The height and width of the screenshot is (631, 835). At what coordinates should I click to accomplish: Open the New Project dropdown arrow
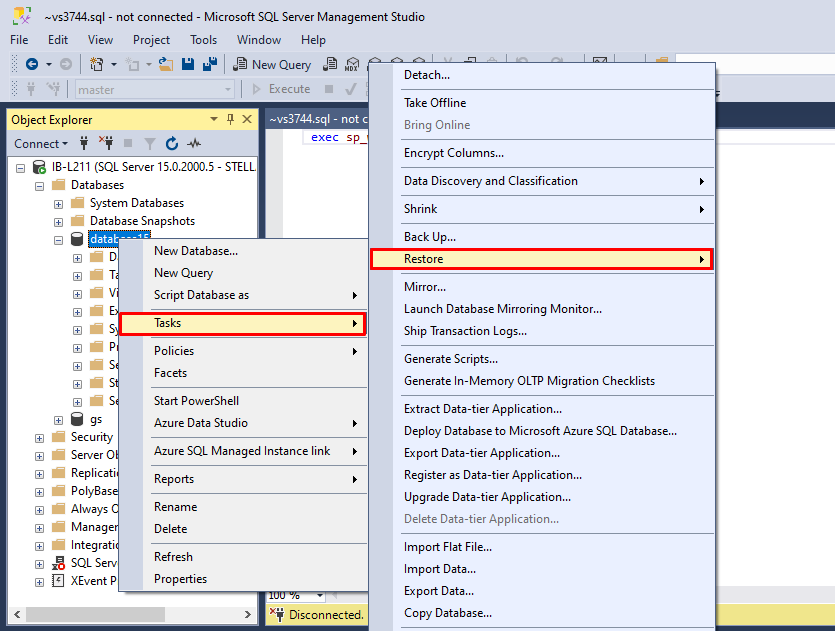[113, 64]
